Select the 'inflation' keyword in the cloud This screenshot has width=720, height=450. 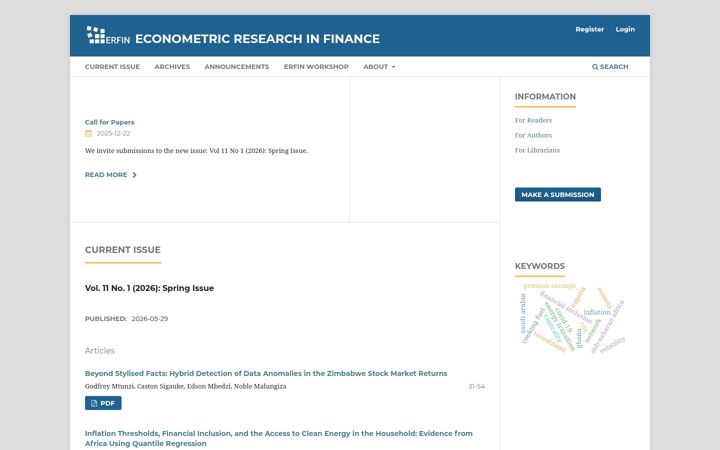[597, 312]
